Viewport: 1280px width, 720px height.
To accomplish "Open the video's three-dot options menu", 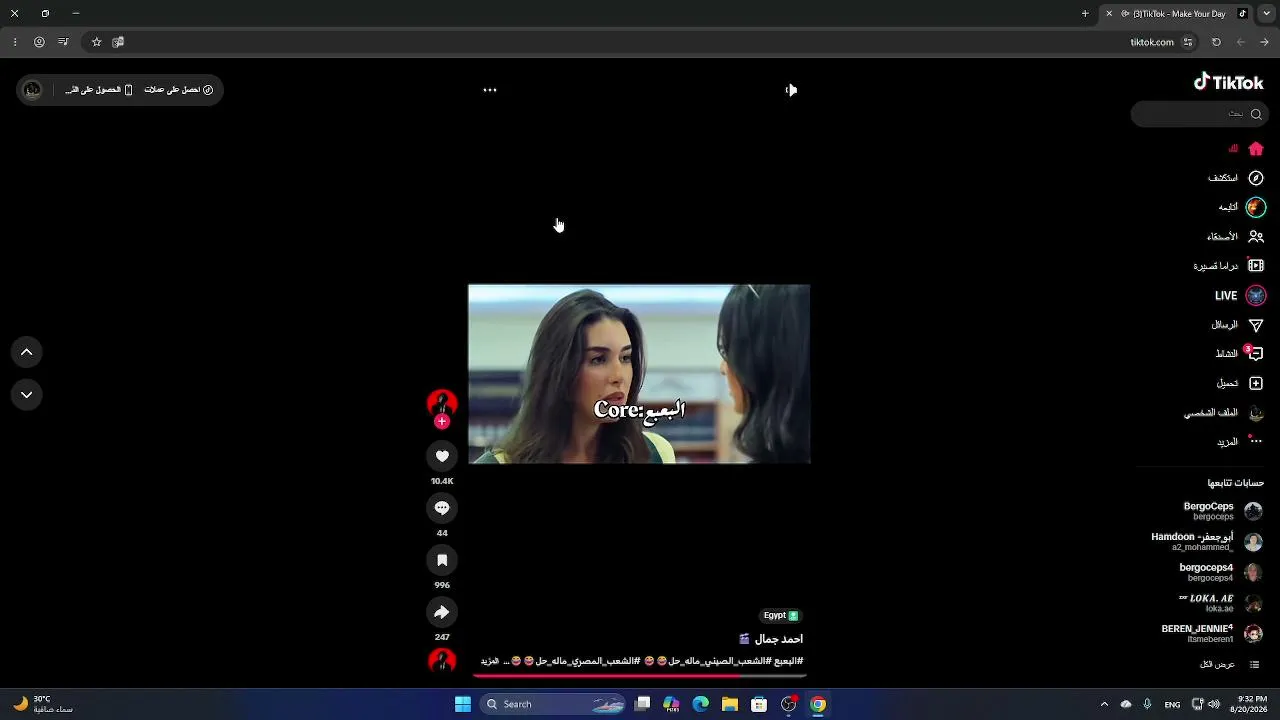I will pos(490,90).
